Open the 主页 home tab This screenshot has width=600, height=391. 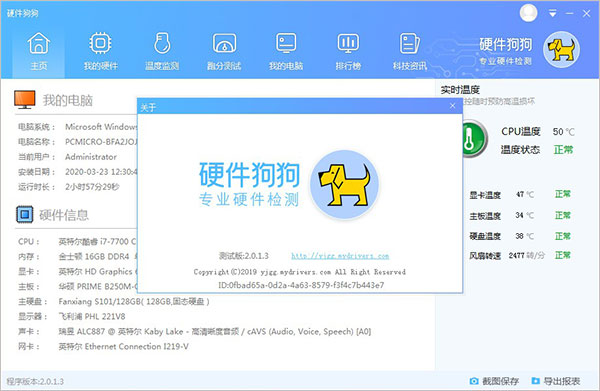pyautogui.click(x=39, y=52)
